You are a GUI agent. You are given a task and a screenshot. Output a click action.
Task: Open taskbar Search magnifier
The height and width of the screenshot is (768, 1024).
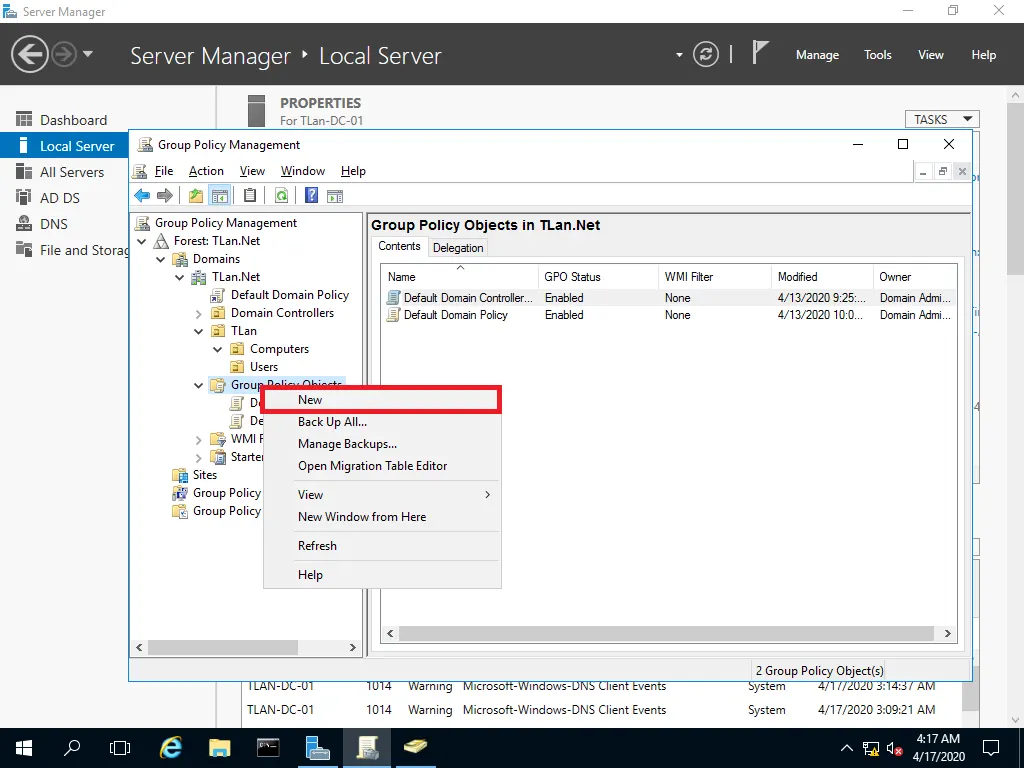pyautogui.click(x=72, y=748)
